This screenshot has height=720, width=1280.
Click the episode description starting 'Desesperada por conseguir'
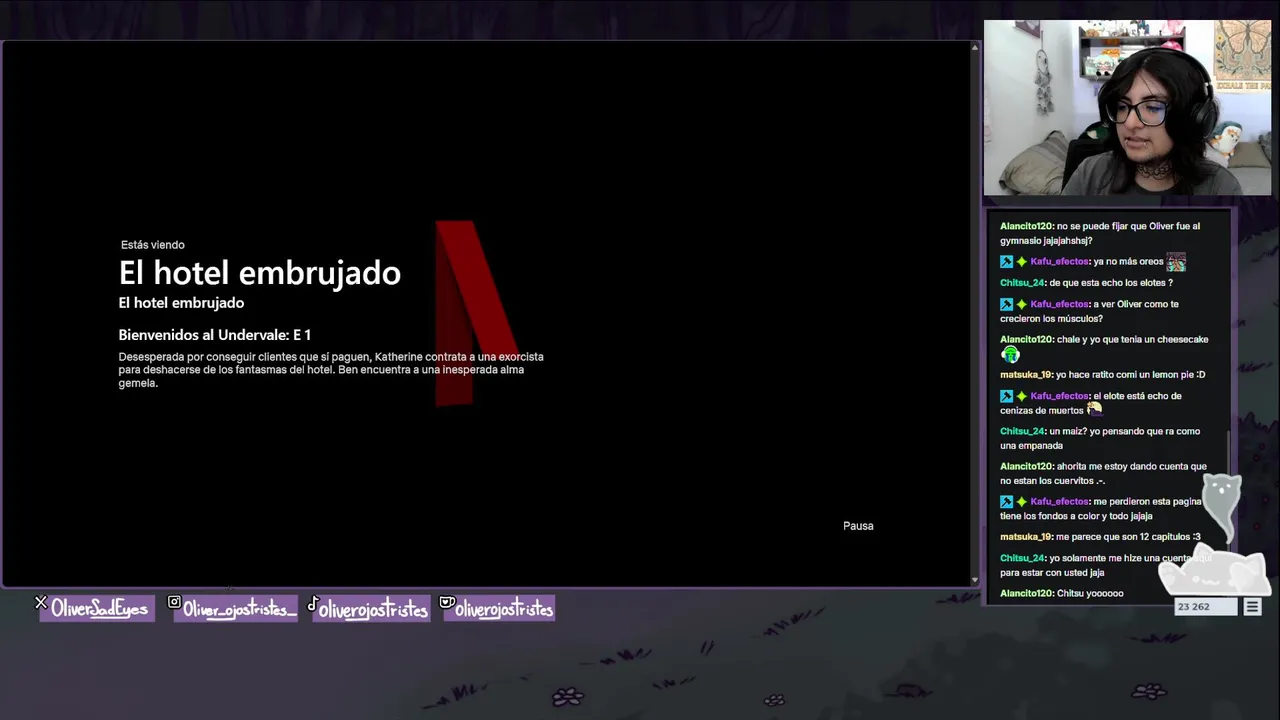331,370
